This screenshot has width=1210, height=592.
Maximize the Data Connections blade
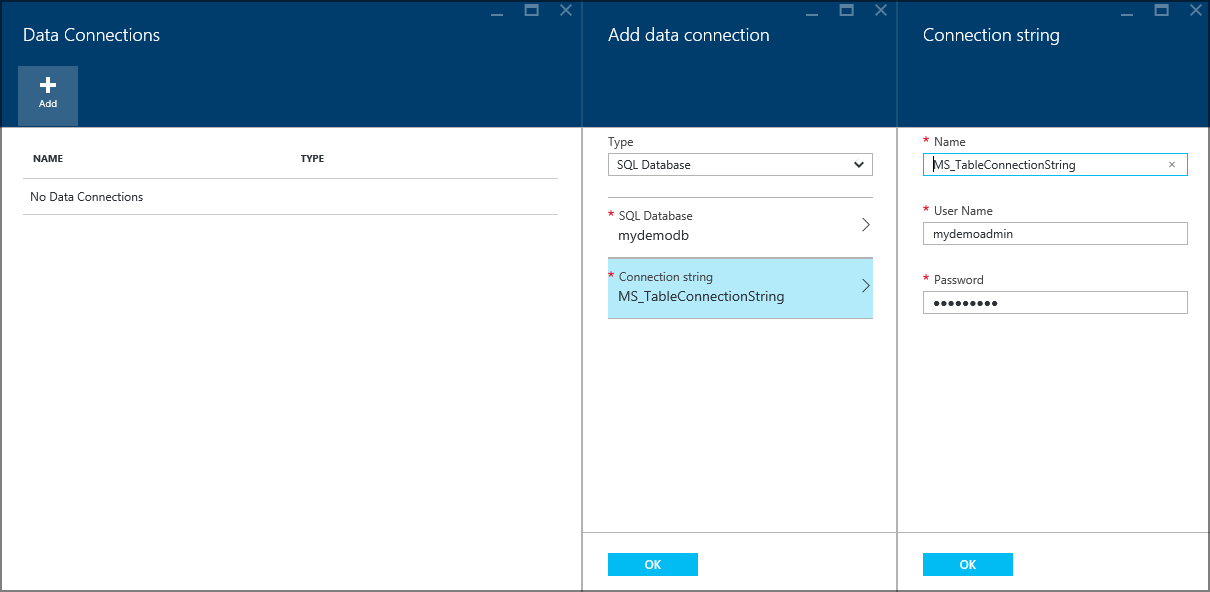[x=531, y=10]
